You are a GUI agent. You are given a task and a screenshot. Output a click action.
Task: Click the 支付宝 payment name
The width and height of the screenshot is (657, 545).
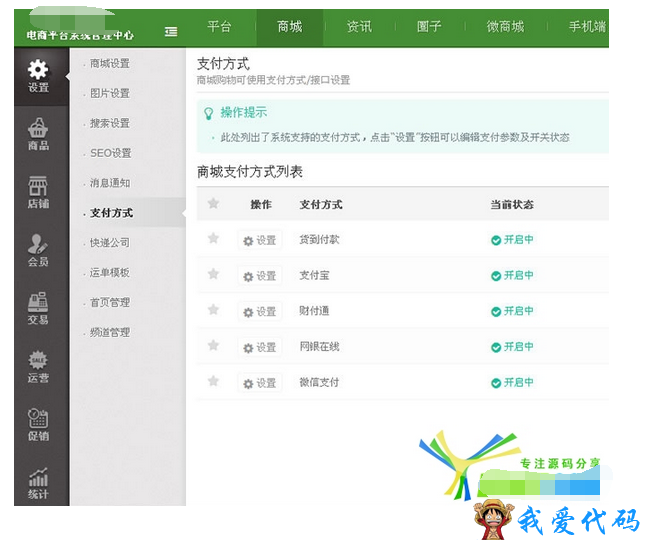314,275
